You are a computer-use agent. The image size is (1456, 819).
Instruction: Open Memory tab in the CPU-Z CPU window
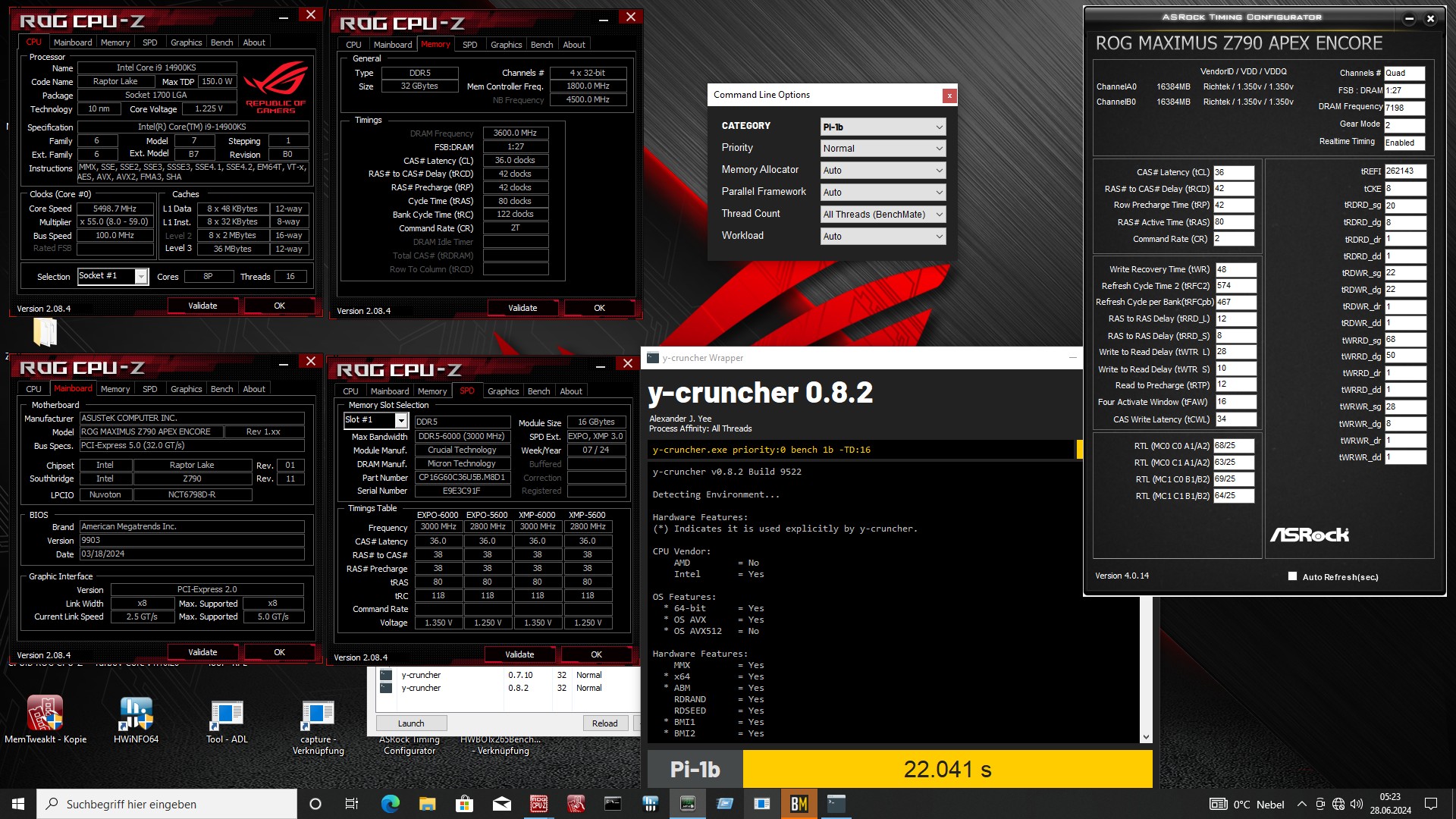coord(115,42)
